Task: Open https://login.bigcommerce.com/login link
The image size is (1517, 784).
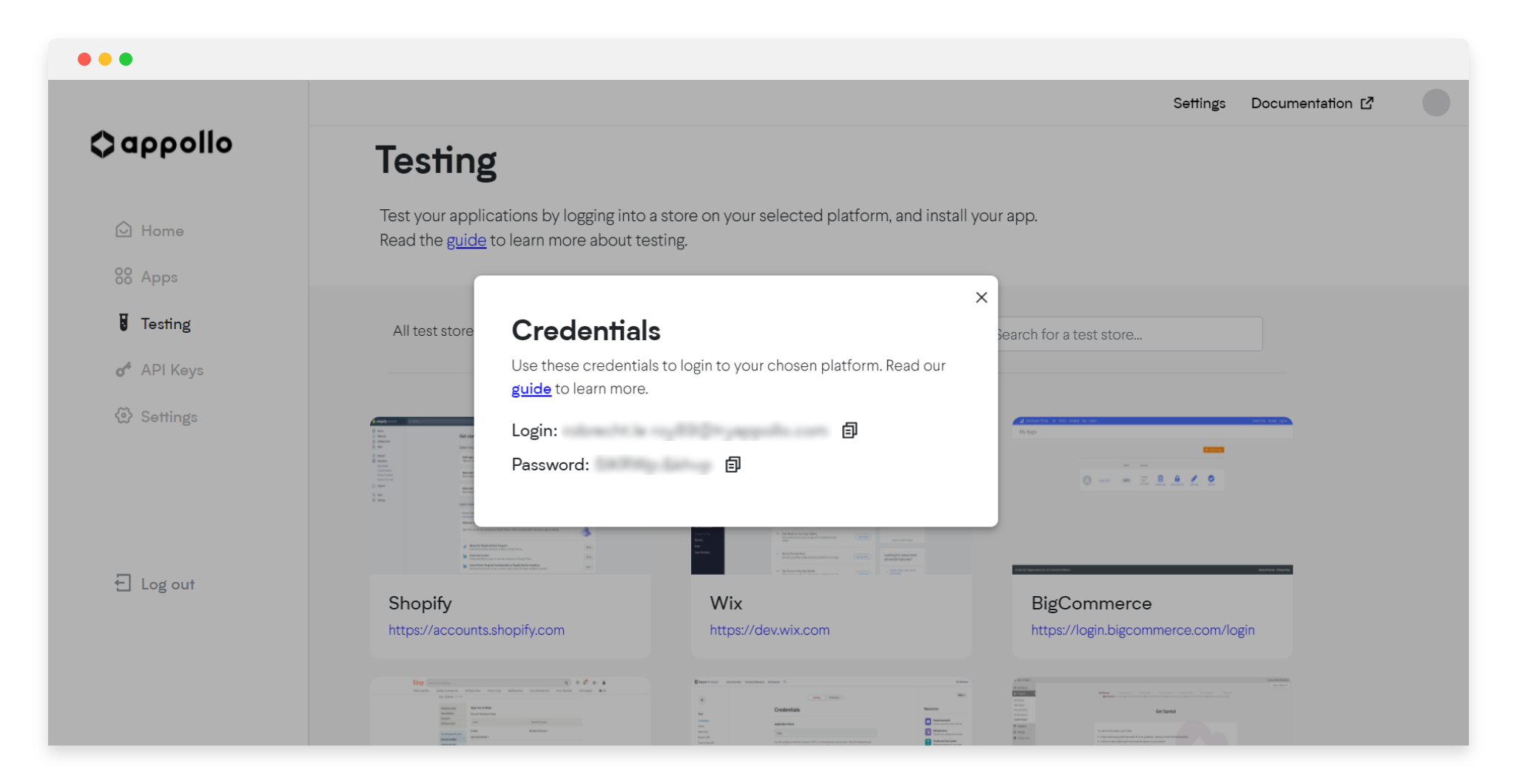Action: click(1143, 630)
